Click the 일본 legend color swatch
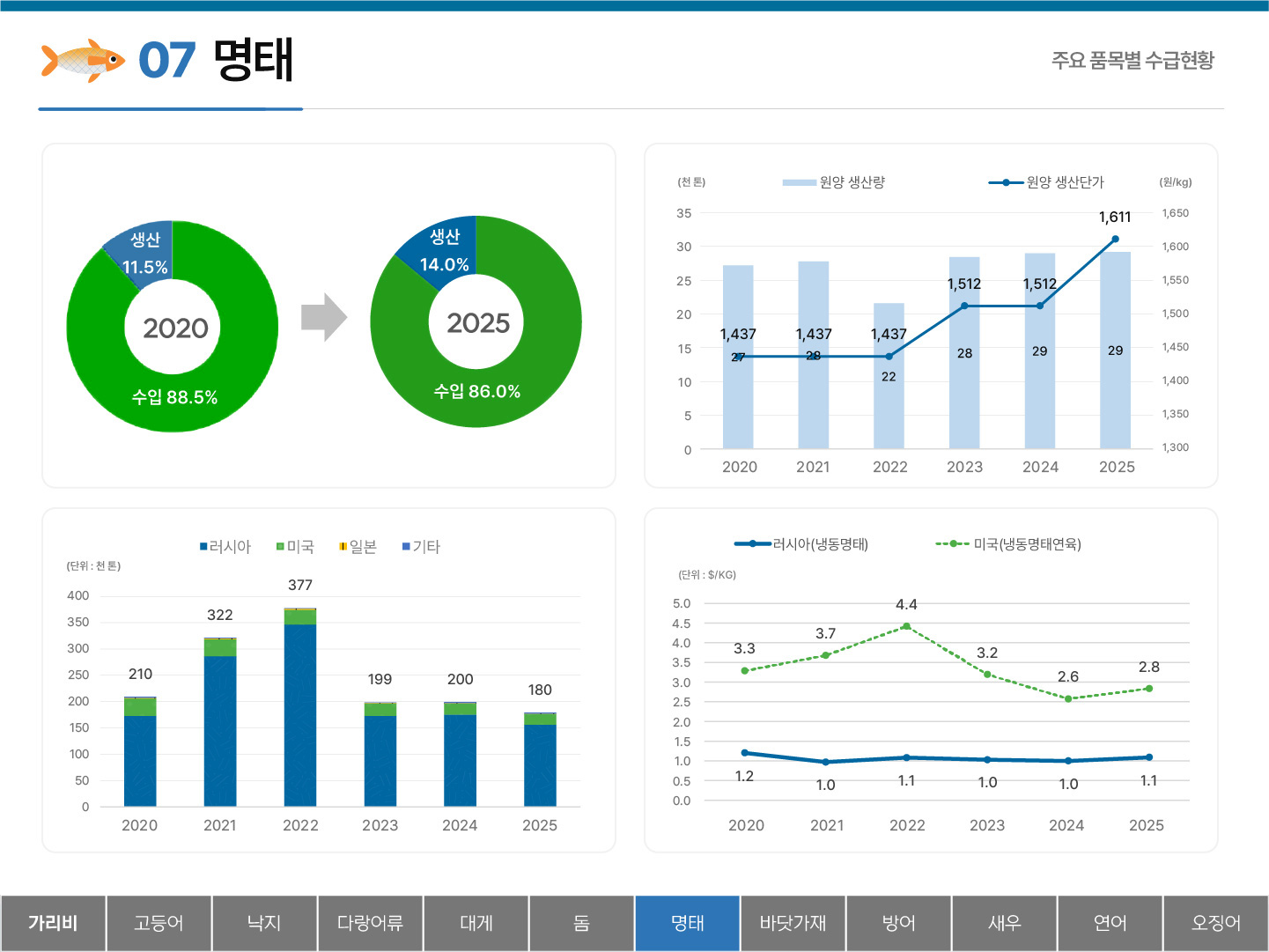The image size is (1269, 952). pyautogui.click(x=343, y=547)
